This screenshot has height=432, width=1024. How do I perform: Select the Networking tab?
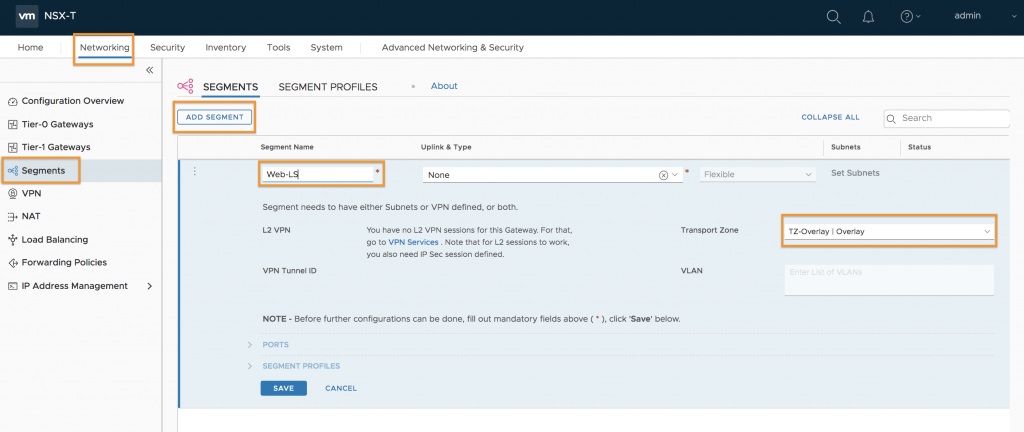(x=104, y=48)
